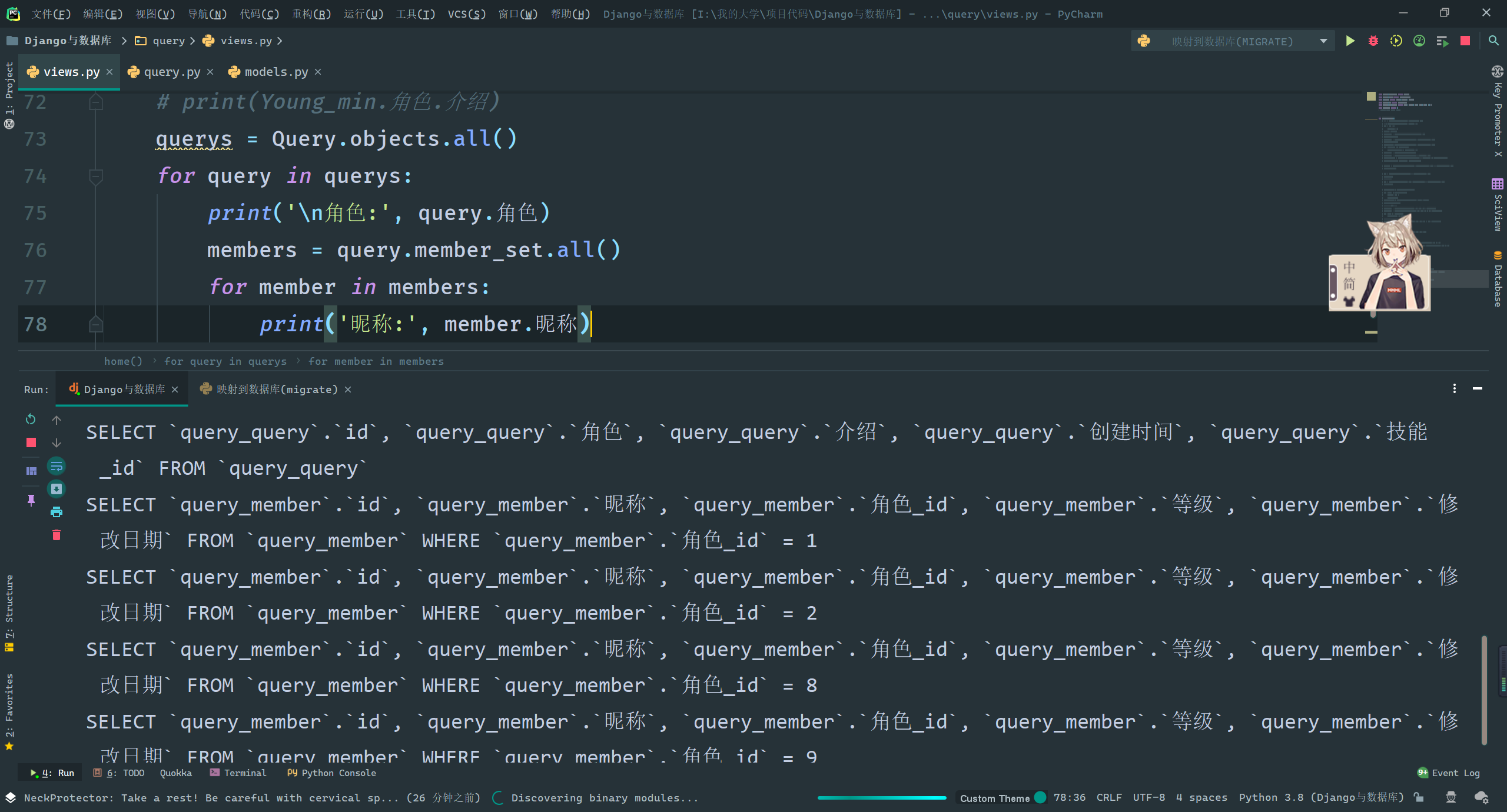1507x812 pixels.
Task: Click the background tasks progress bar
Action: pos(881,798)
